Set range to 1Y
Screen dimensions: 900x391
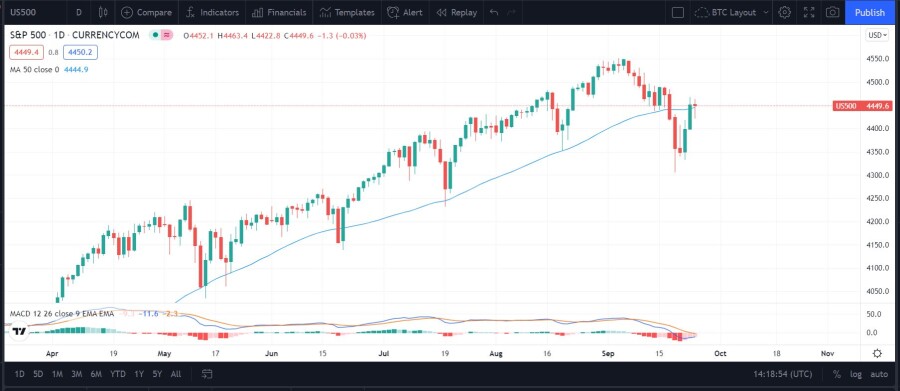coord(139,374)
